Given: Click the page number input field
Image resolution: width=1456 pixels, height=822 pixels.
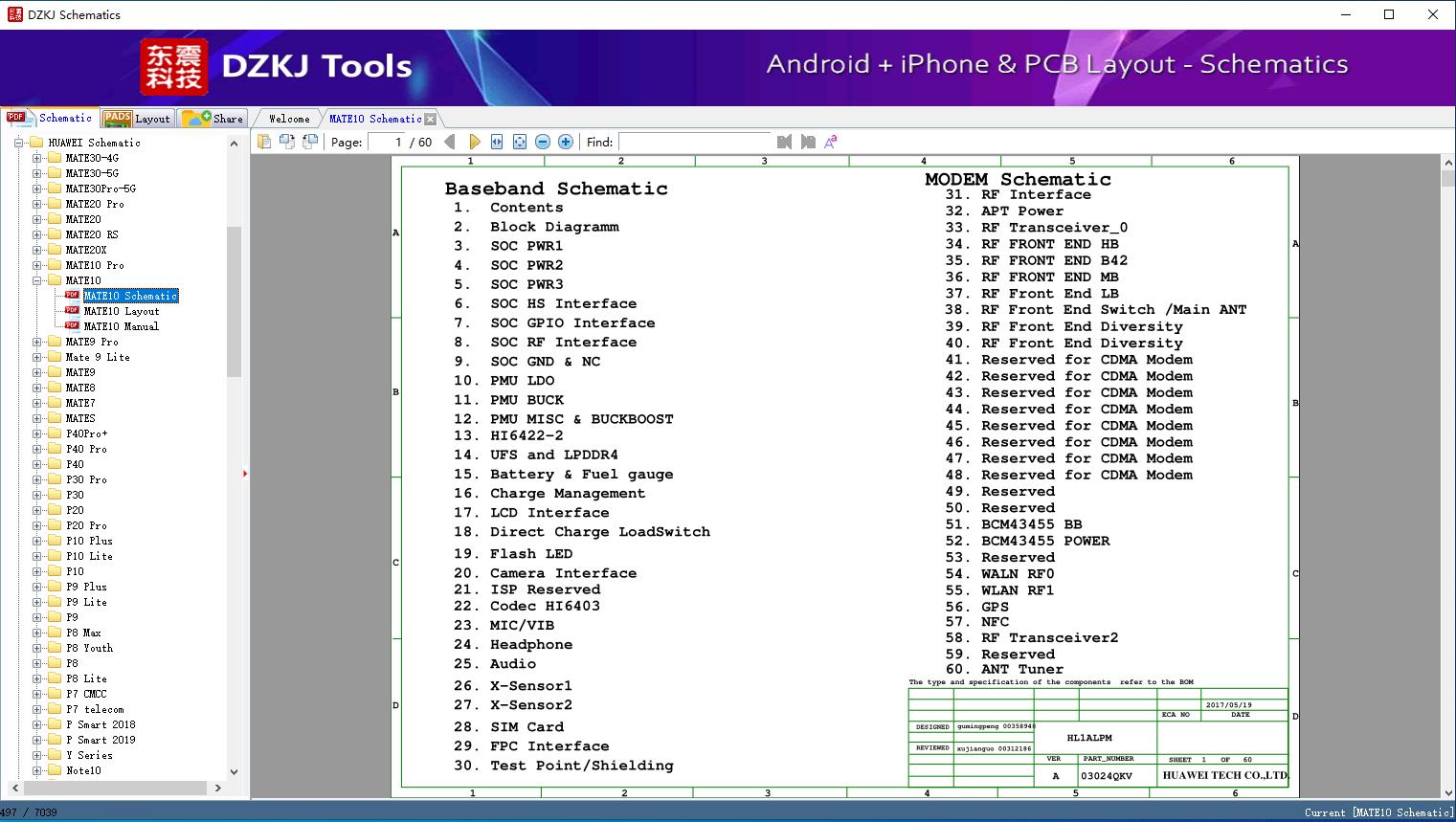Looking at the screenshot, I should pyautogui.click(x=386, y=142).
